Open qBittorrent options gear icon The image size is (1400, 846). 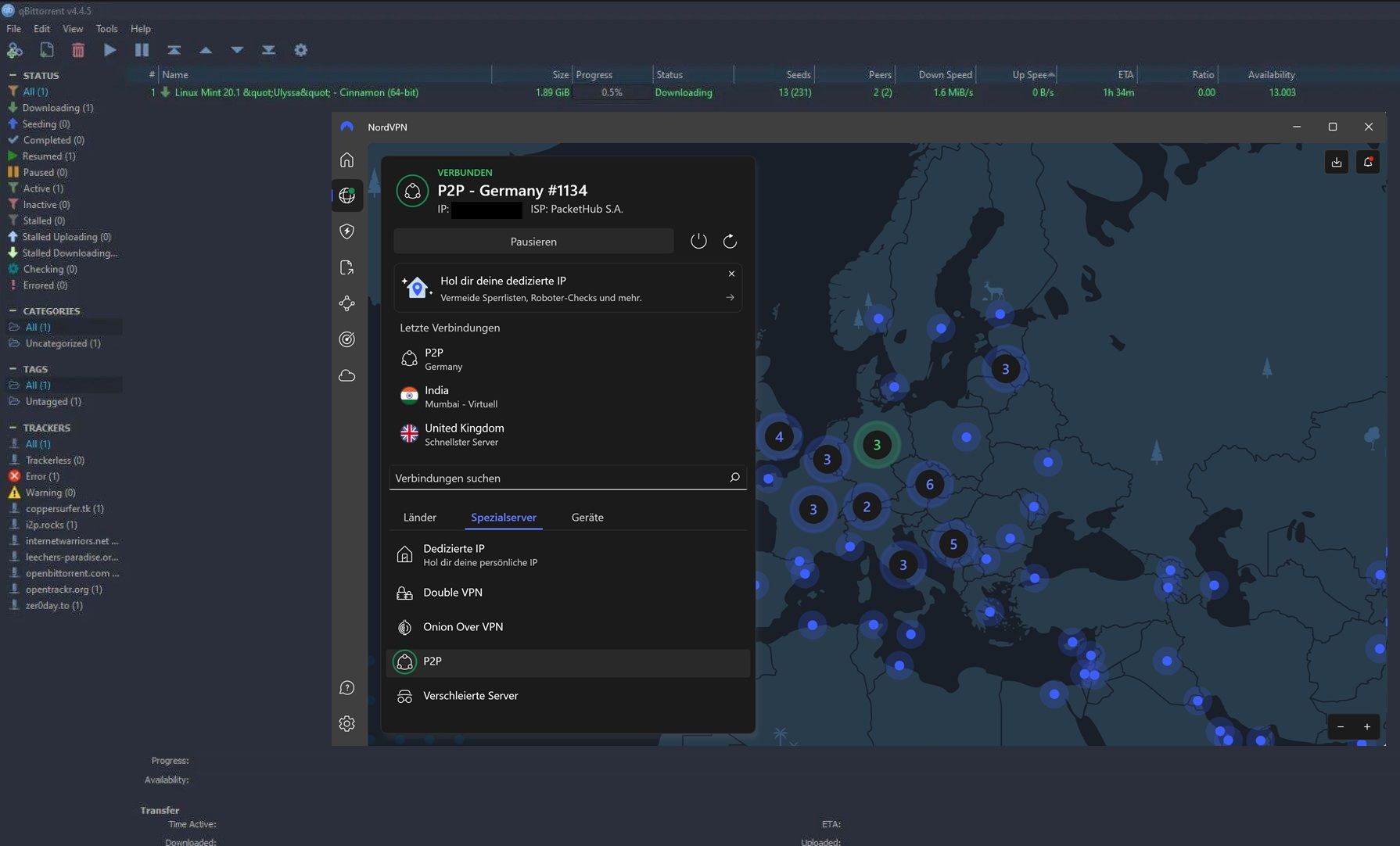click(300, 50)
